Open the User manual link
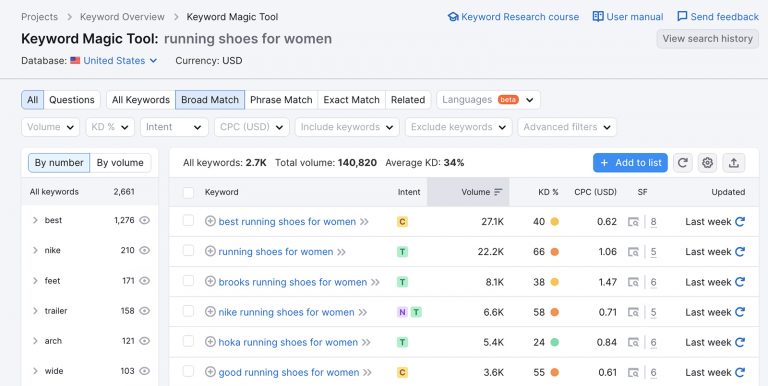 (x=628, y=17)
